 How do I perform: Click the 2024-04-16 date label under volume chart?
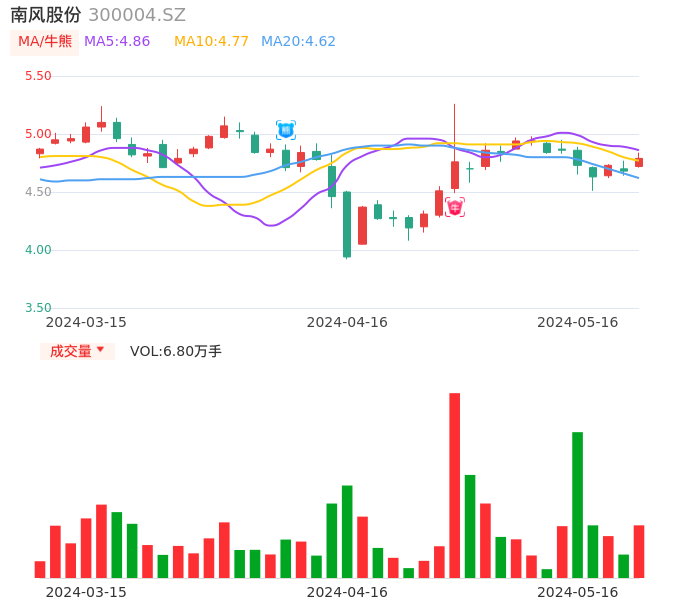[x=347, y=592]
